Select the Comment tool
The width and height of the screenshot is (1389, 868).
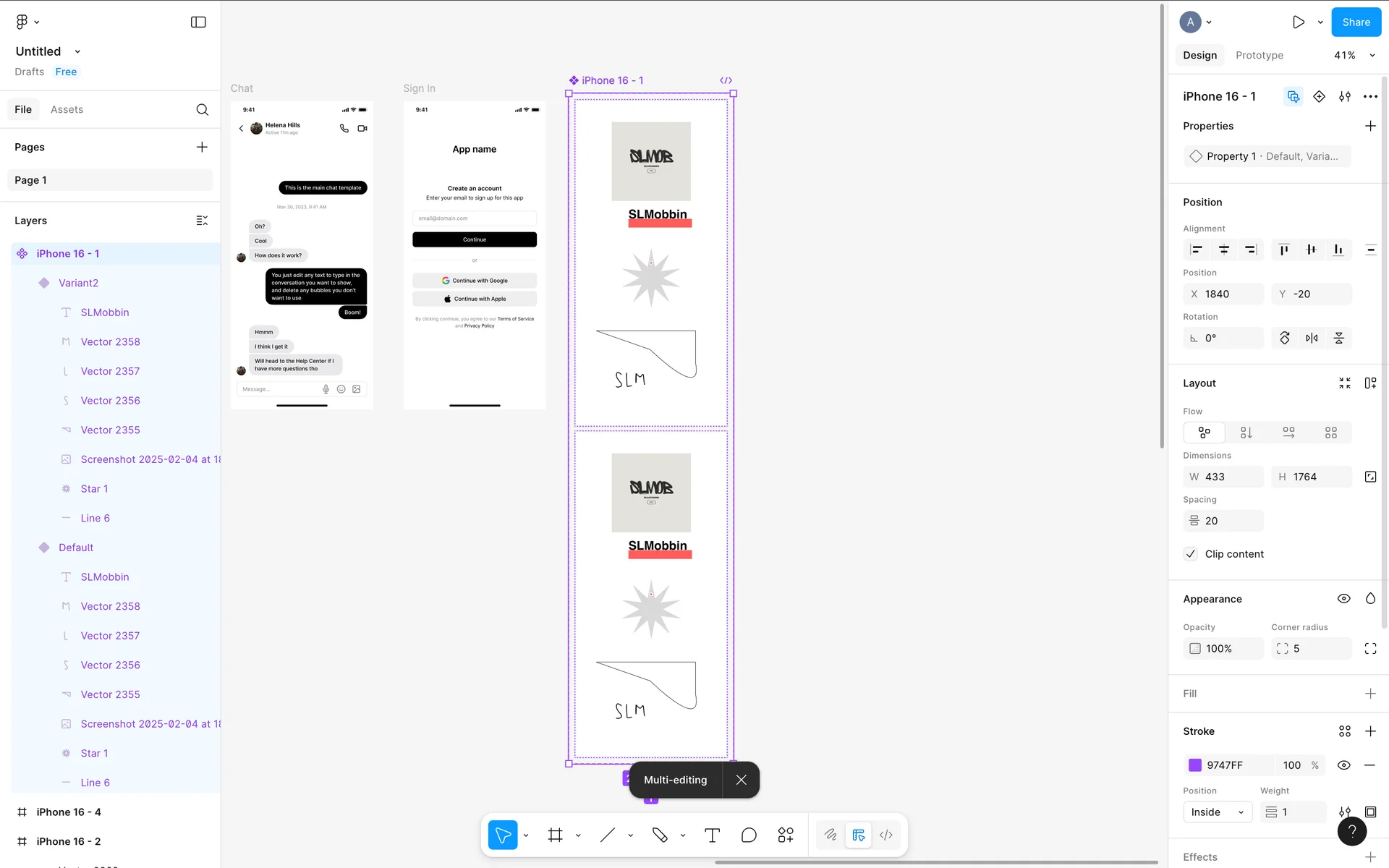[749, 835]
